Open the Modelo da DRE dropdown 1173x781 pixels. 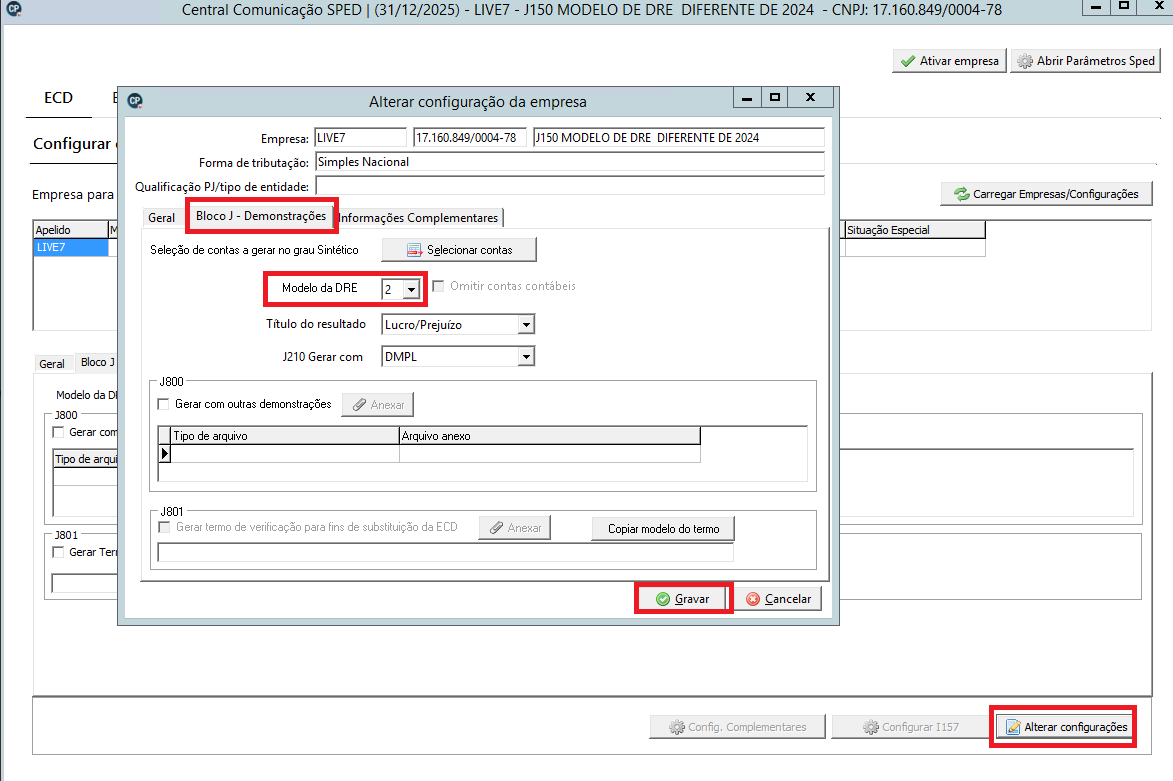[411, 290]
